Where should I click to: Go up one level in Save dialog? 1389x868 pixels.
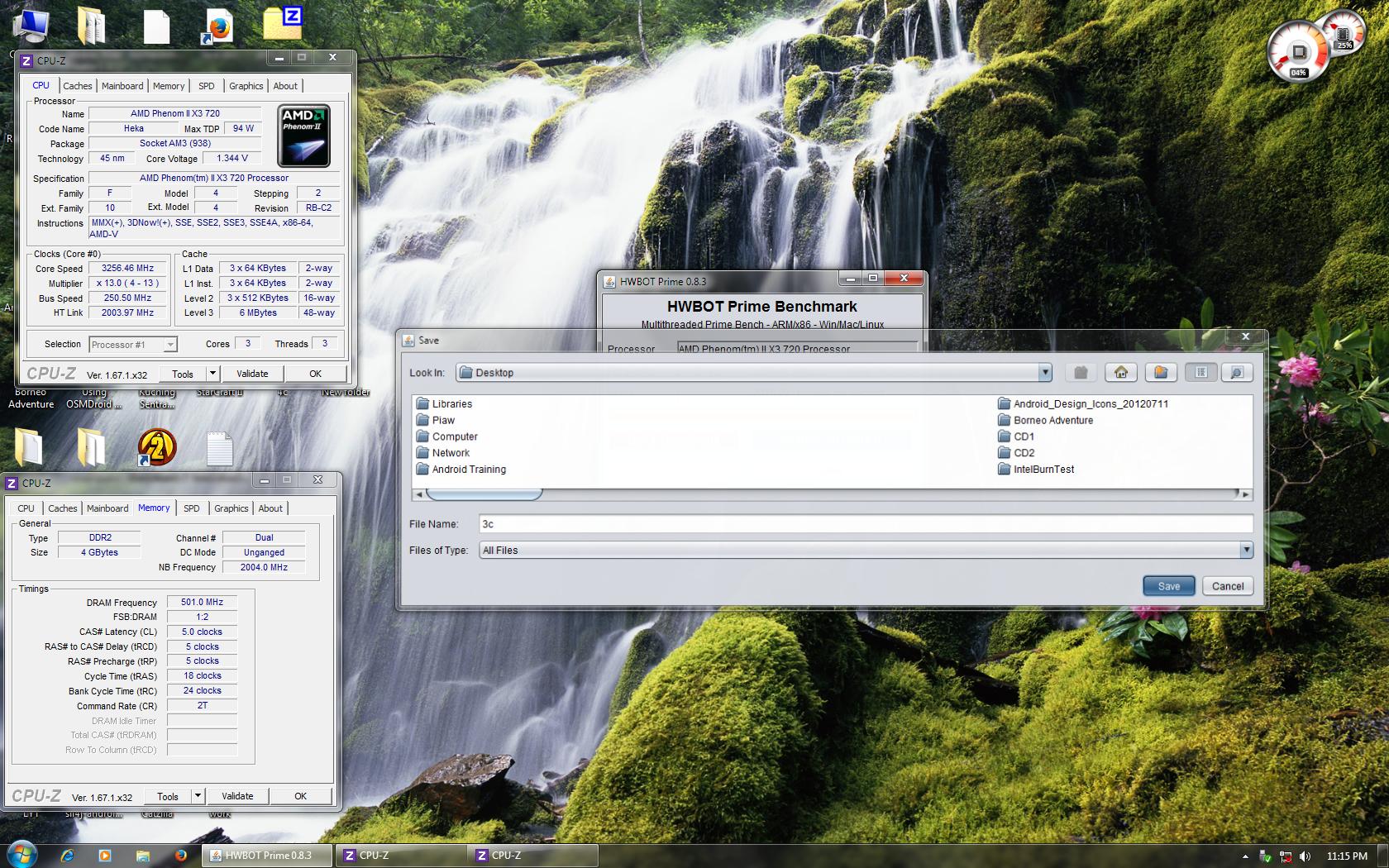tap(1081, 373)
